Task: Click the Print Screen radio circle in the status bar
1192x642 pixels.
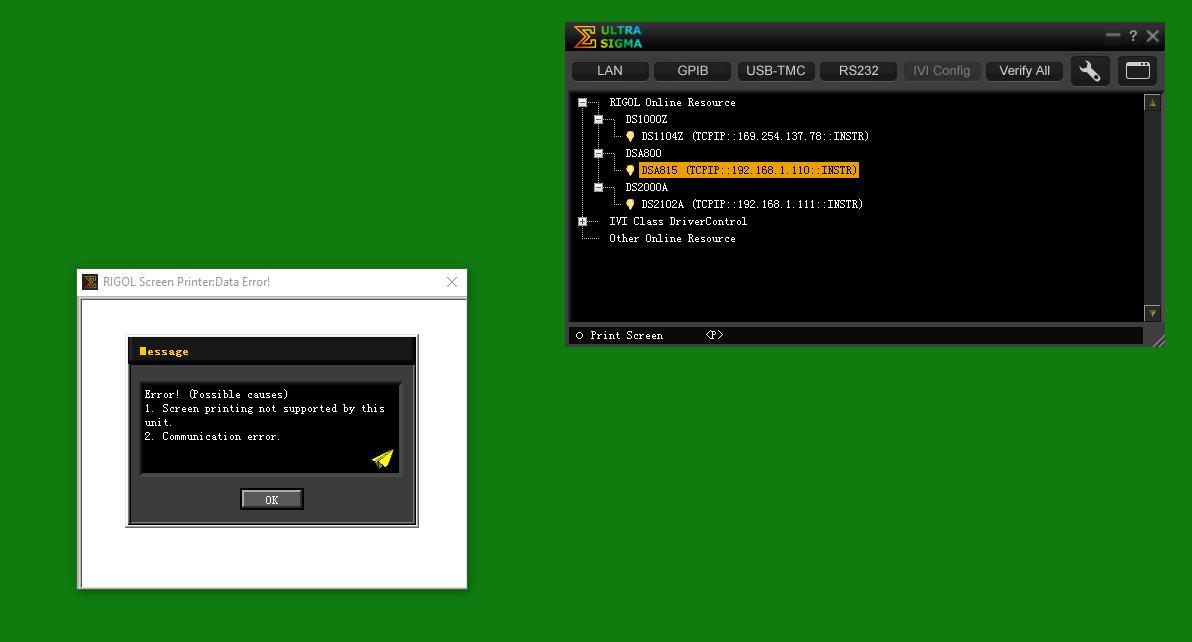Action: (579, 336)
